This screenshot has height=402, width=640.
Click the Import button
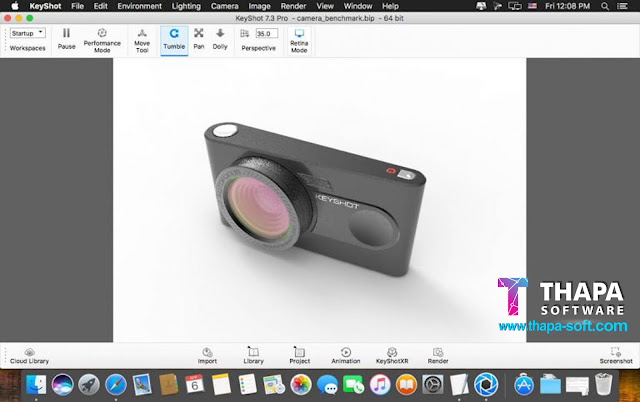207,355
